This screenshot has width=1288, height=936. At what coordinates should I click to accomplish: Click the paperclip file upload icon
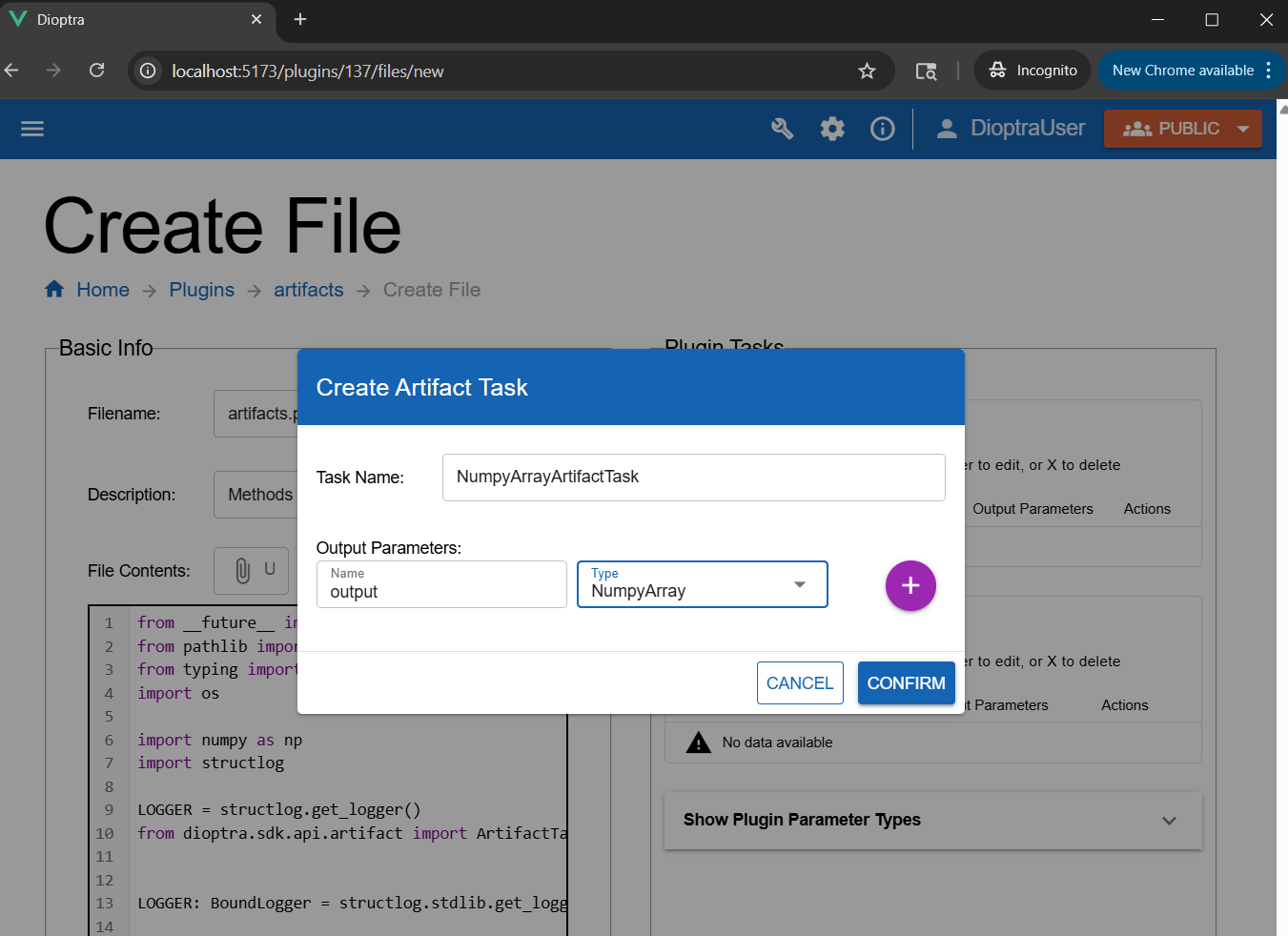(243, 570)
